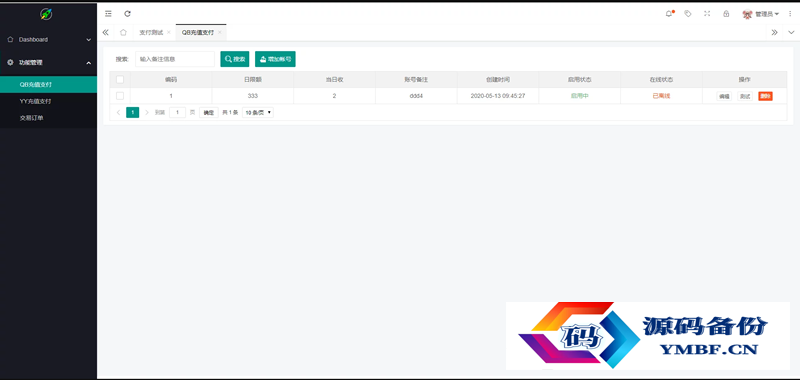Refresh the page using the reload icon
The image size is (800, 380).
[x=127, y=14]
